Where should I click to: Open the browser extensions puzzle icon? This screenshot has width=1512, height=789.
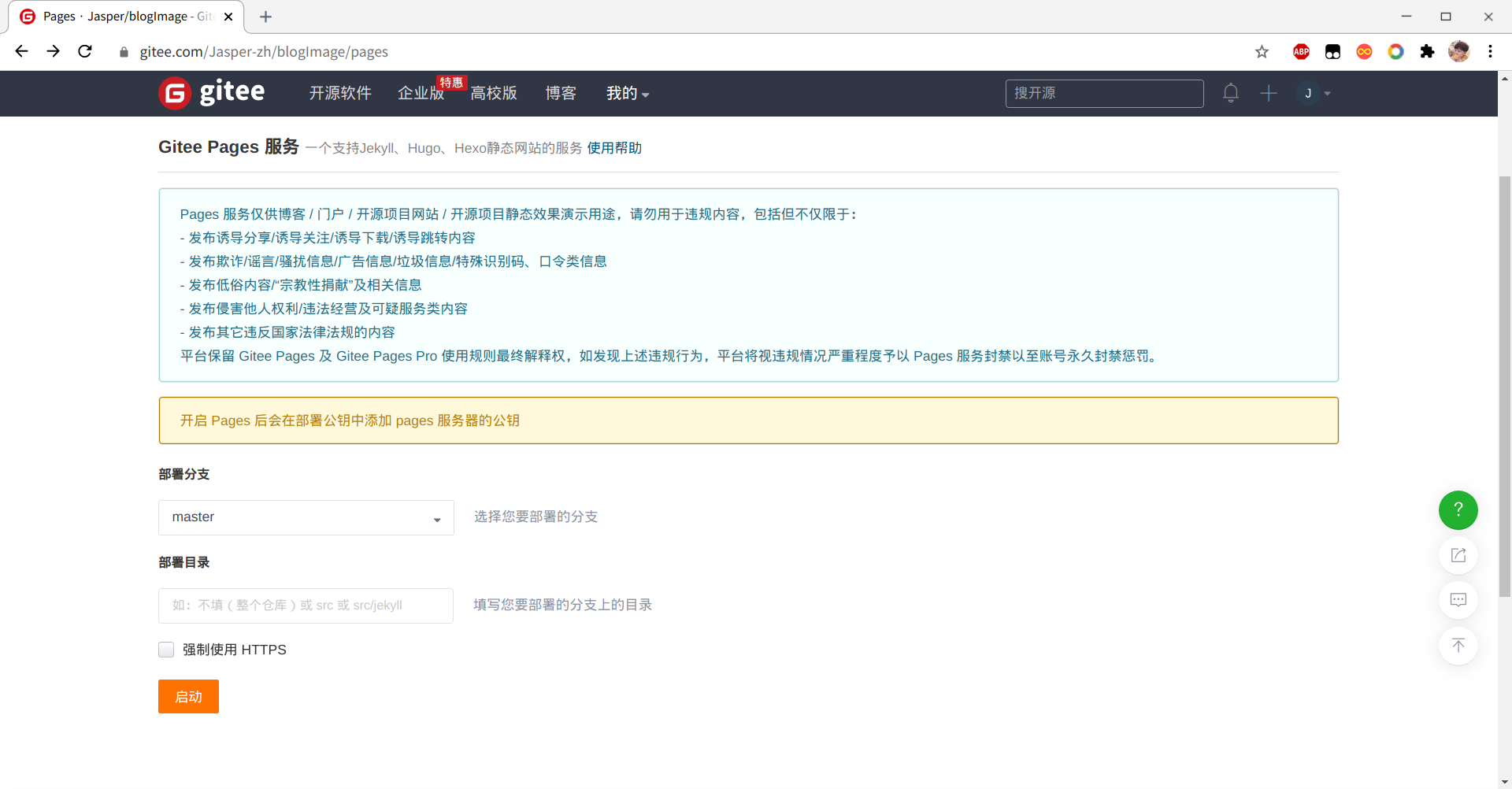(x=1427, y=52)
